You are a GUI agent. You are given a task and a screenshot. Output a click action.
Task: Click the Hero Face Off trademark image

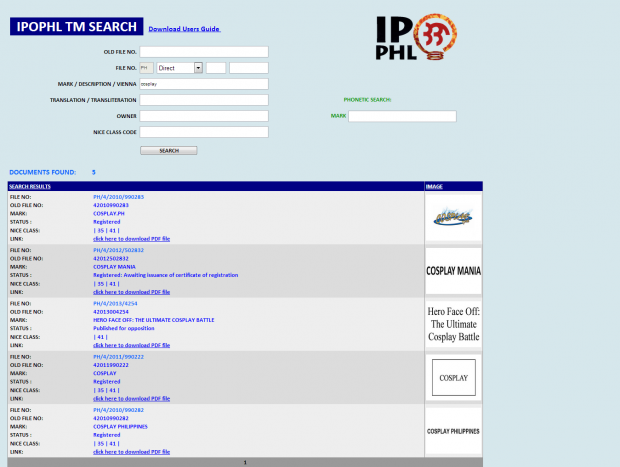click(x=453, y=324)
